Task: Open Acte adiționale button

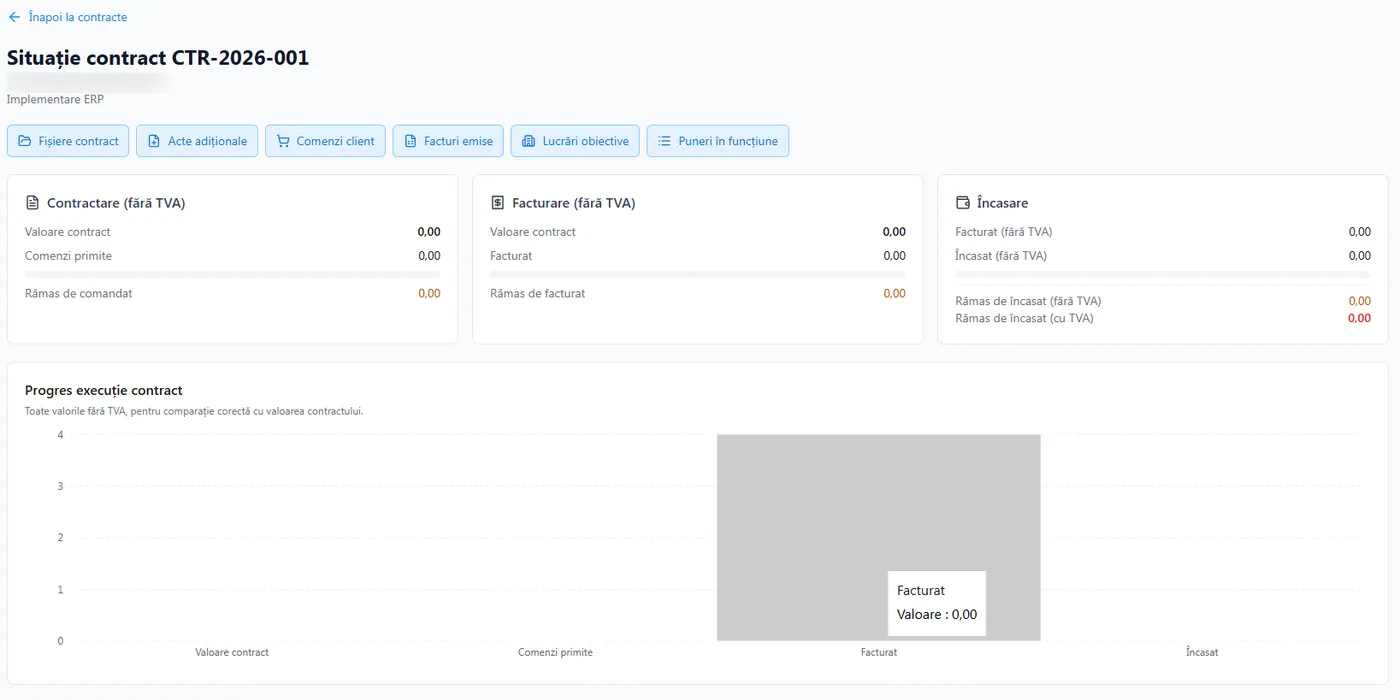Action: [197, 141]
